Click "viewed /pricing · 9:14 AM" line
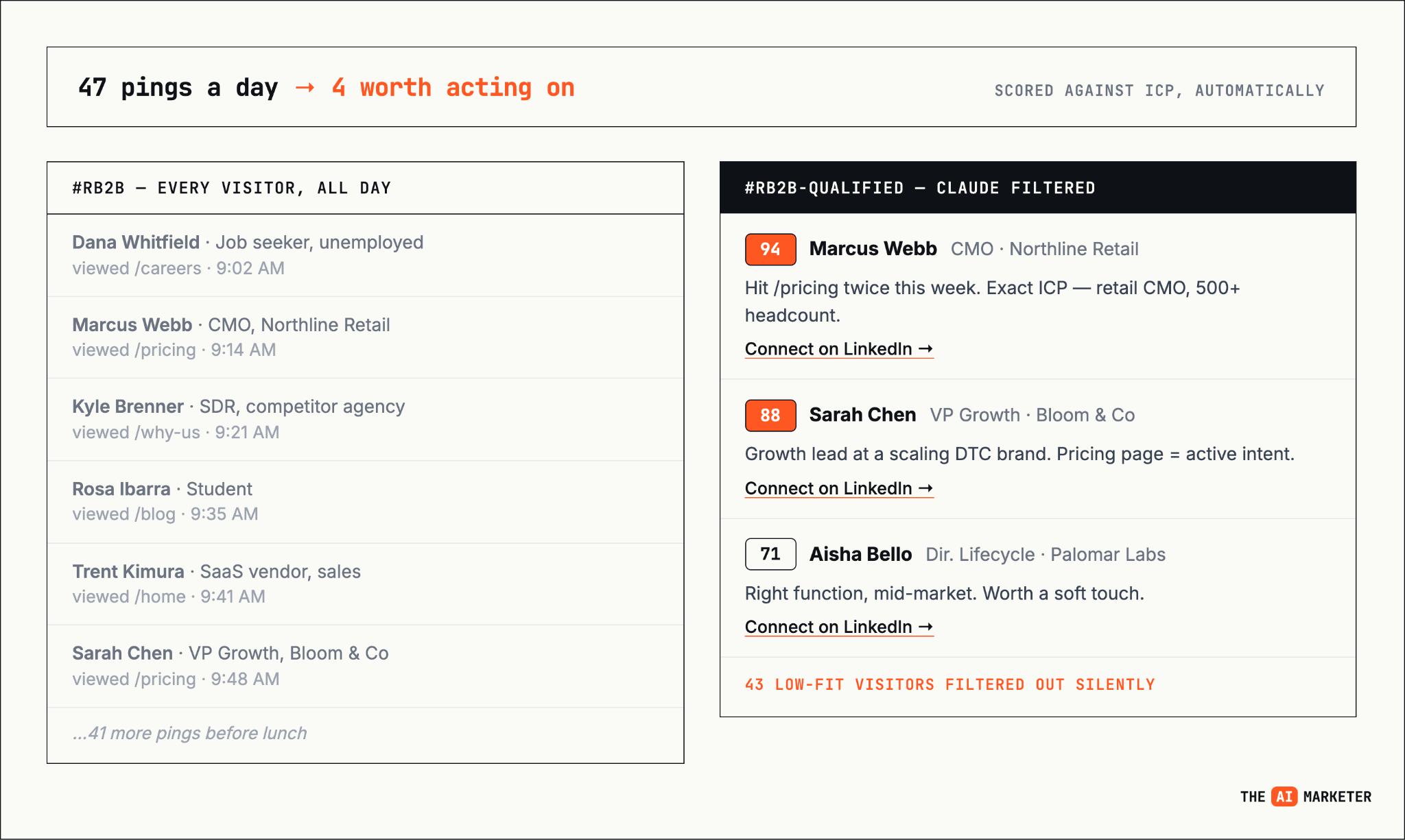Viewport: 1405px width, 840px height. point(174,350)
